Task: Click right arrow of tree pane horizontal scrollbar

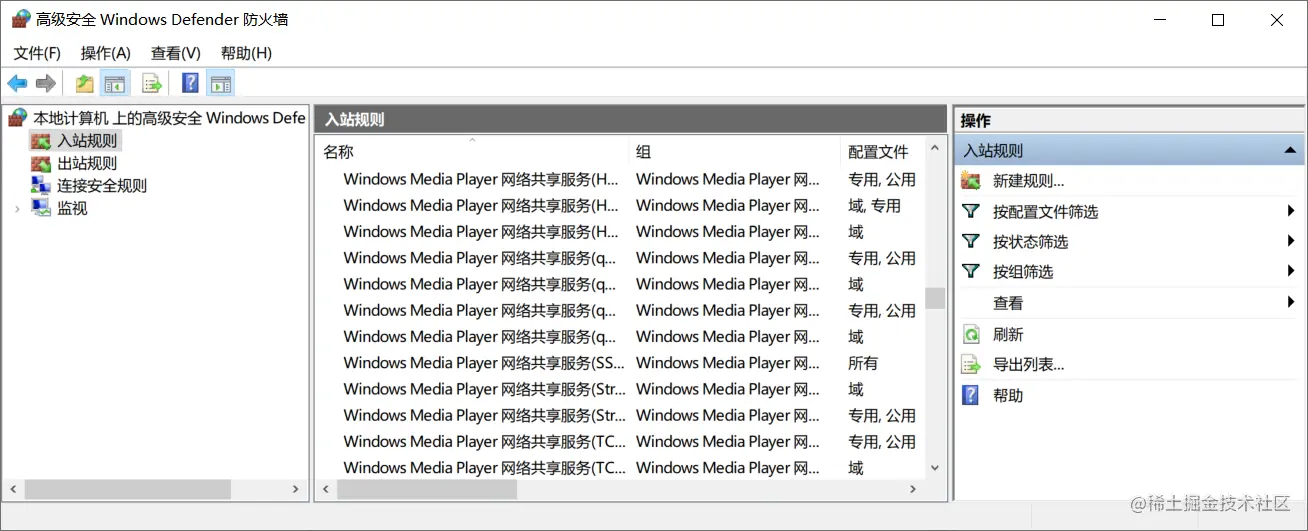Action: [296, 489]
